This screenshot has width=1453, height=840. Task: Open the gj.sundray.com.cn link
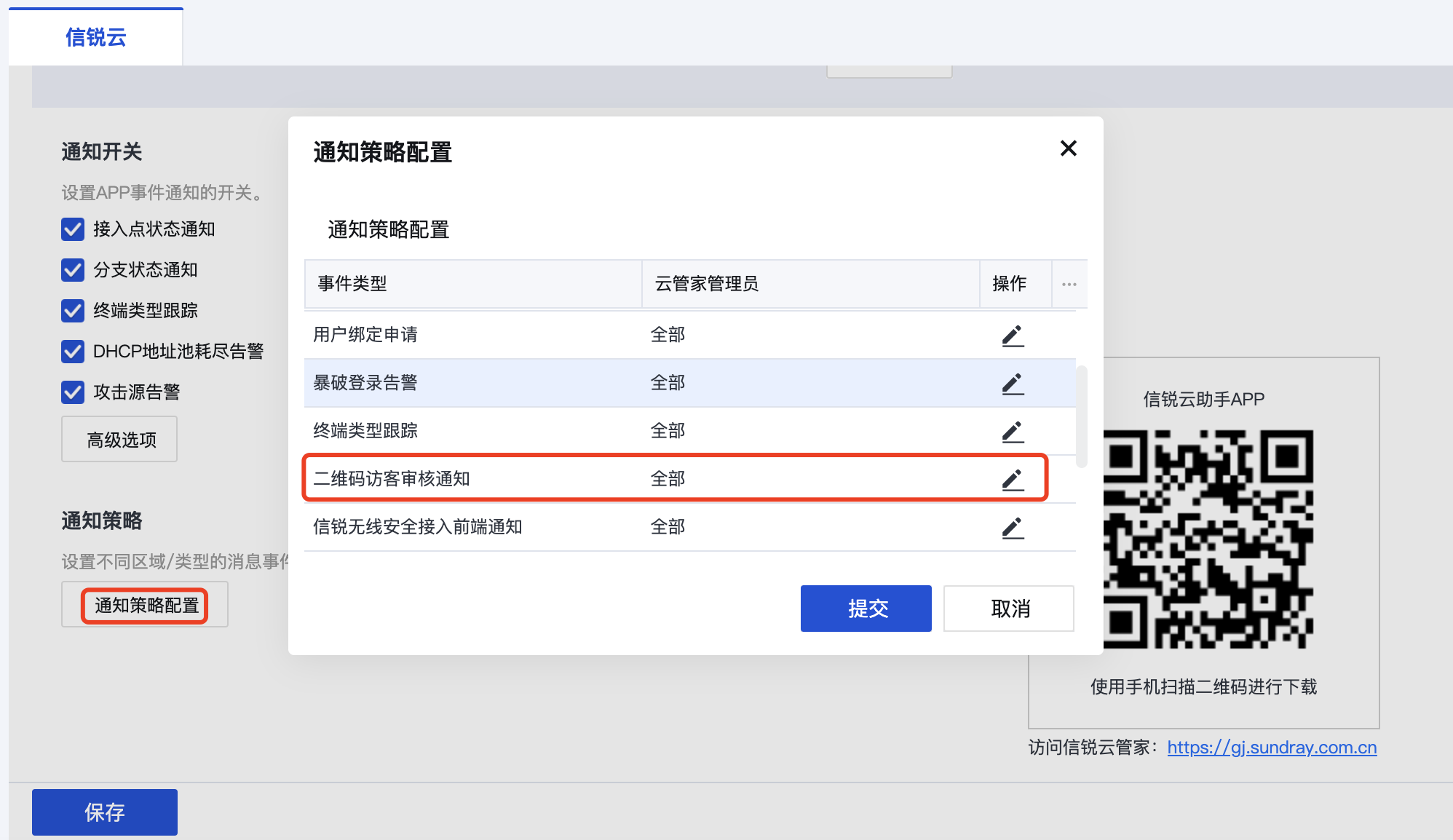point(1272,748)
